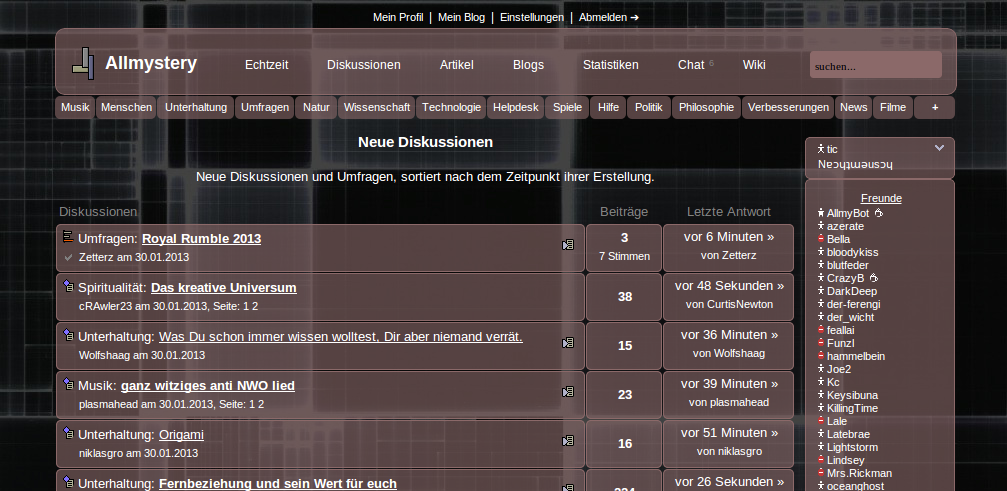Expand the tic user panel chevron
Viewport: 1007px width, 491px height.
(x=939, y=148)
